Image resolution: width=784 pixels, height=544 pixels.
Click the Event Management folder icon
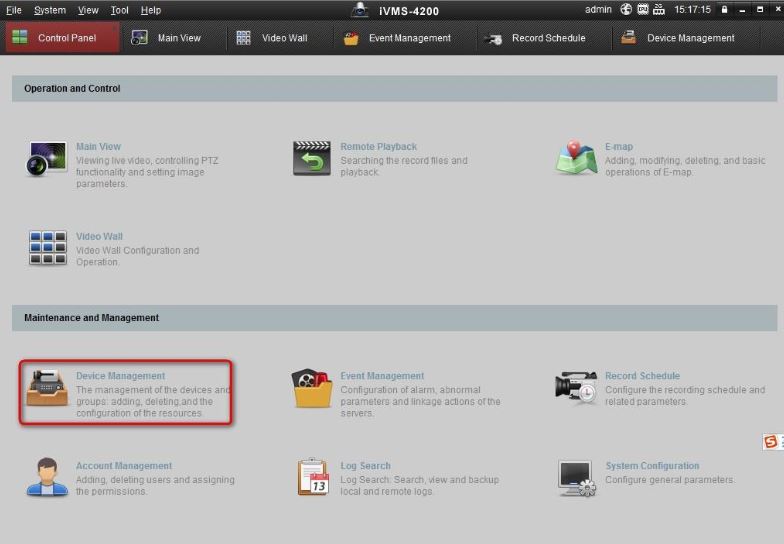coord(312,388)
